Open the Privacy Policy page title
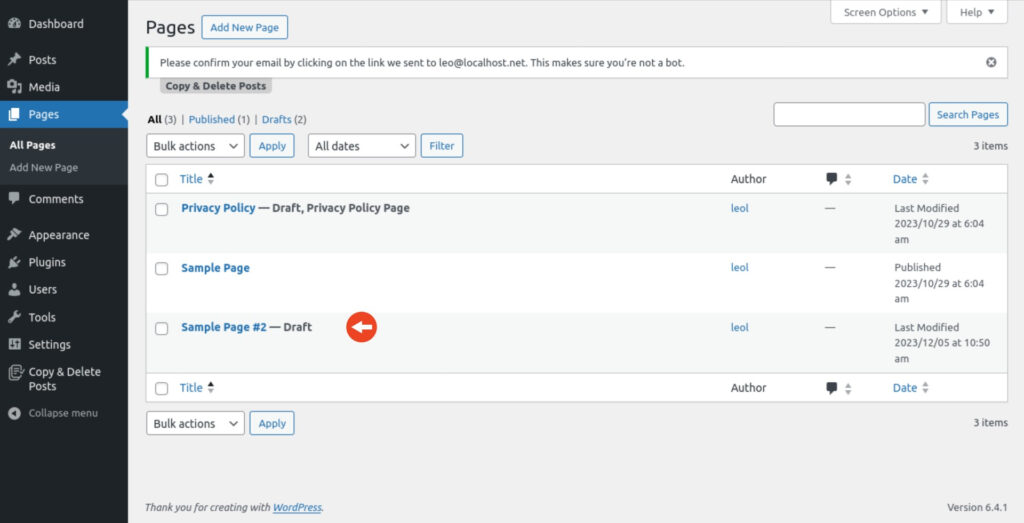The image size is (1024, 523). [218, 208]
